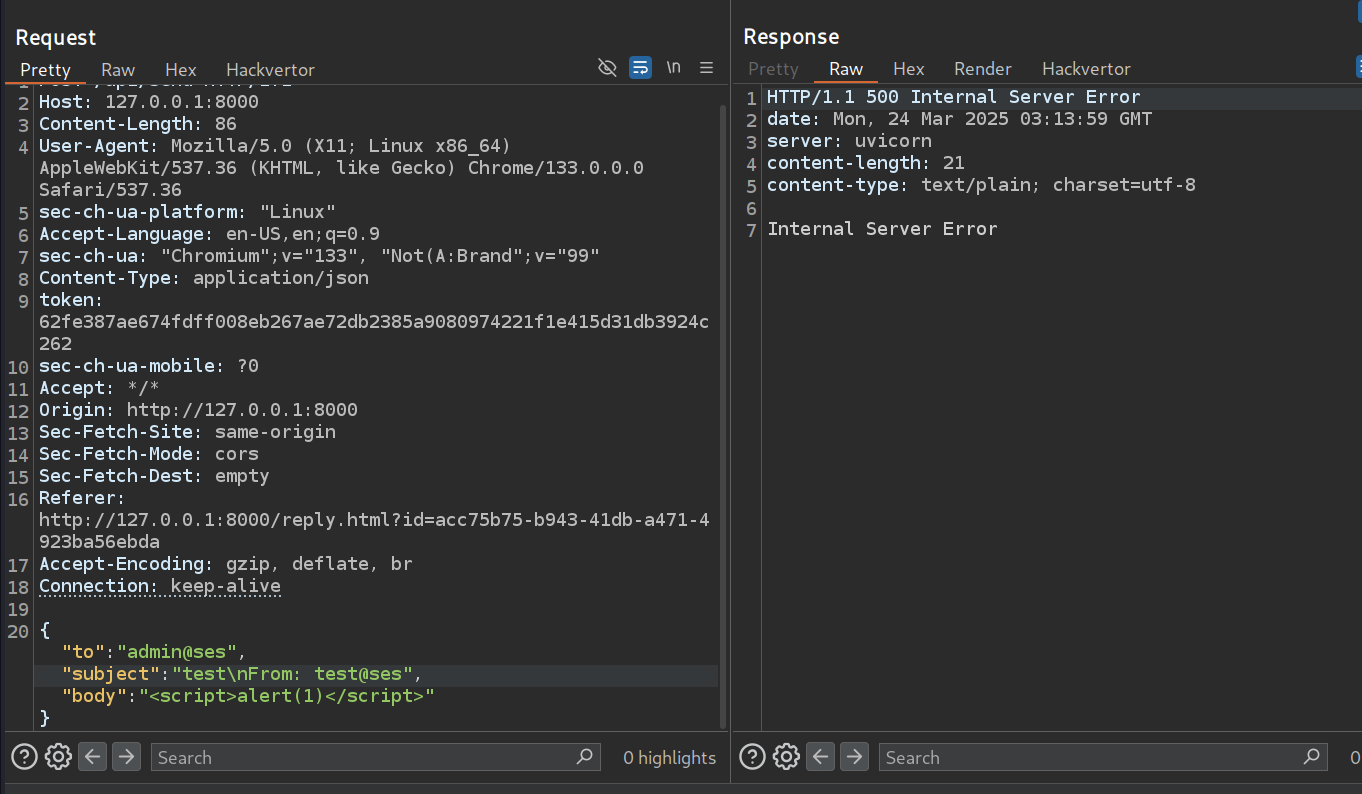Toggle the word wrap button in Request
Image resolution: width=1362 pixels, height=794 pixels.
pos(640,67)
